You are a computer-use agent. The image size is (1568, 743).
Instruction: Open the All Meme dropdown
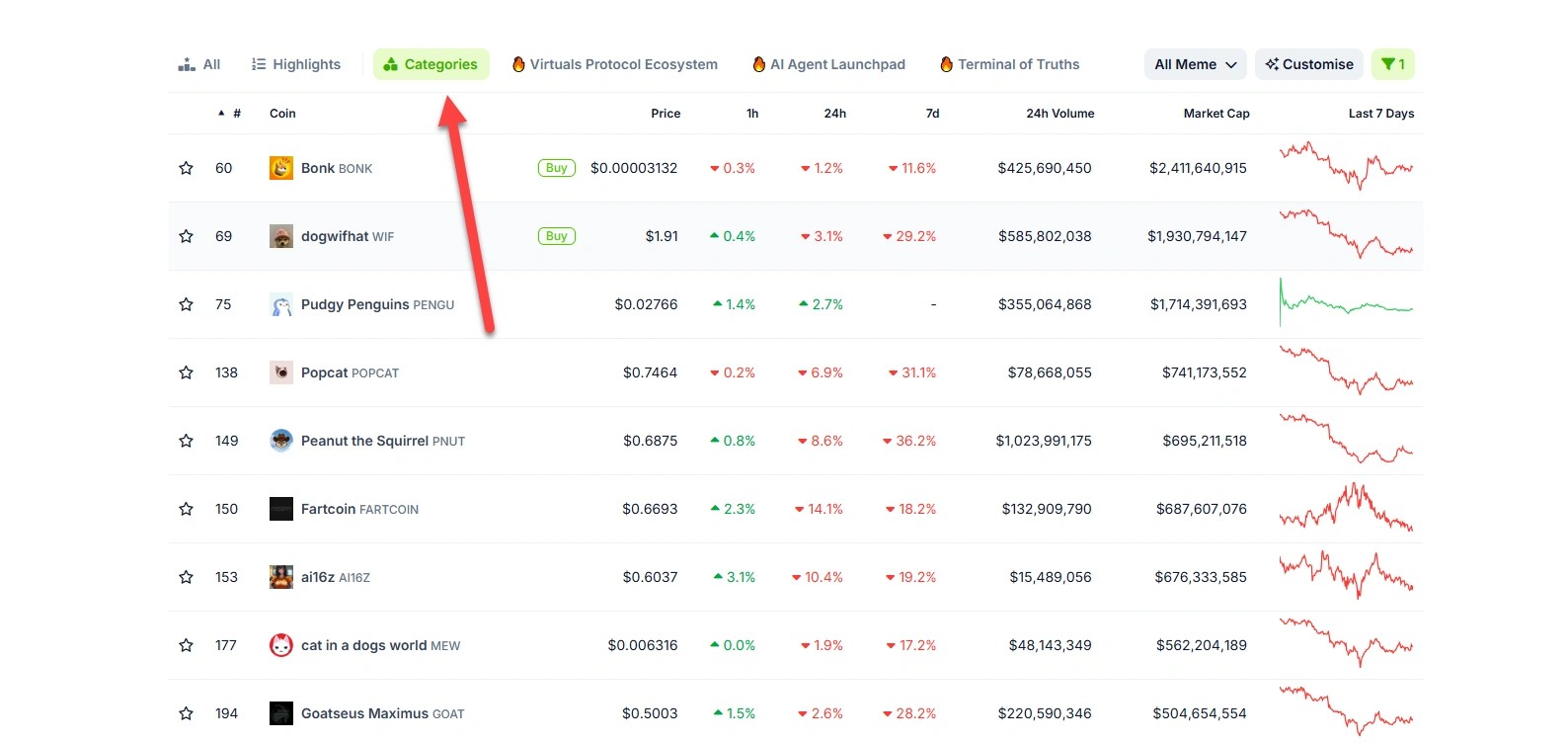click(x=1195, y=64)
